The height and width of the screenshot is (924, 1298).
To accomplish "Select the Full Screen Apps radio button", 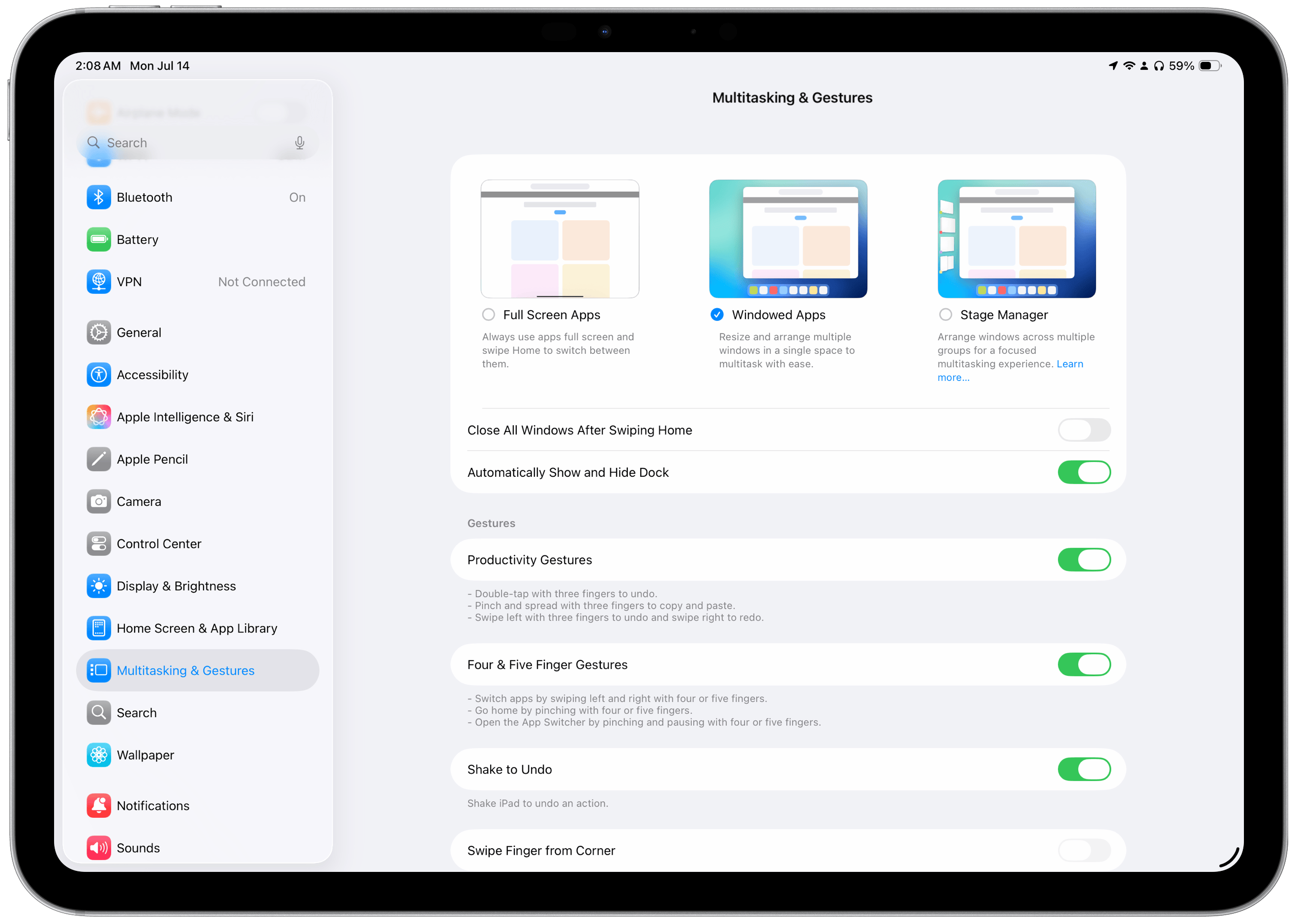I will click(x=488, y=315).
